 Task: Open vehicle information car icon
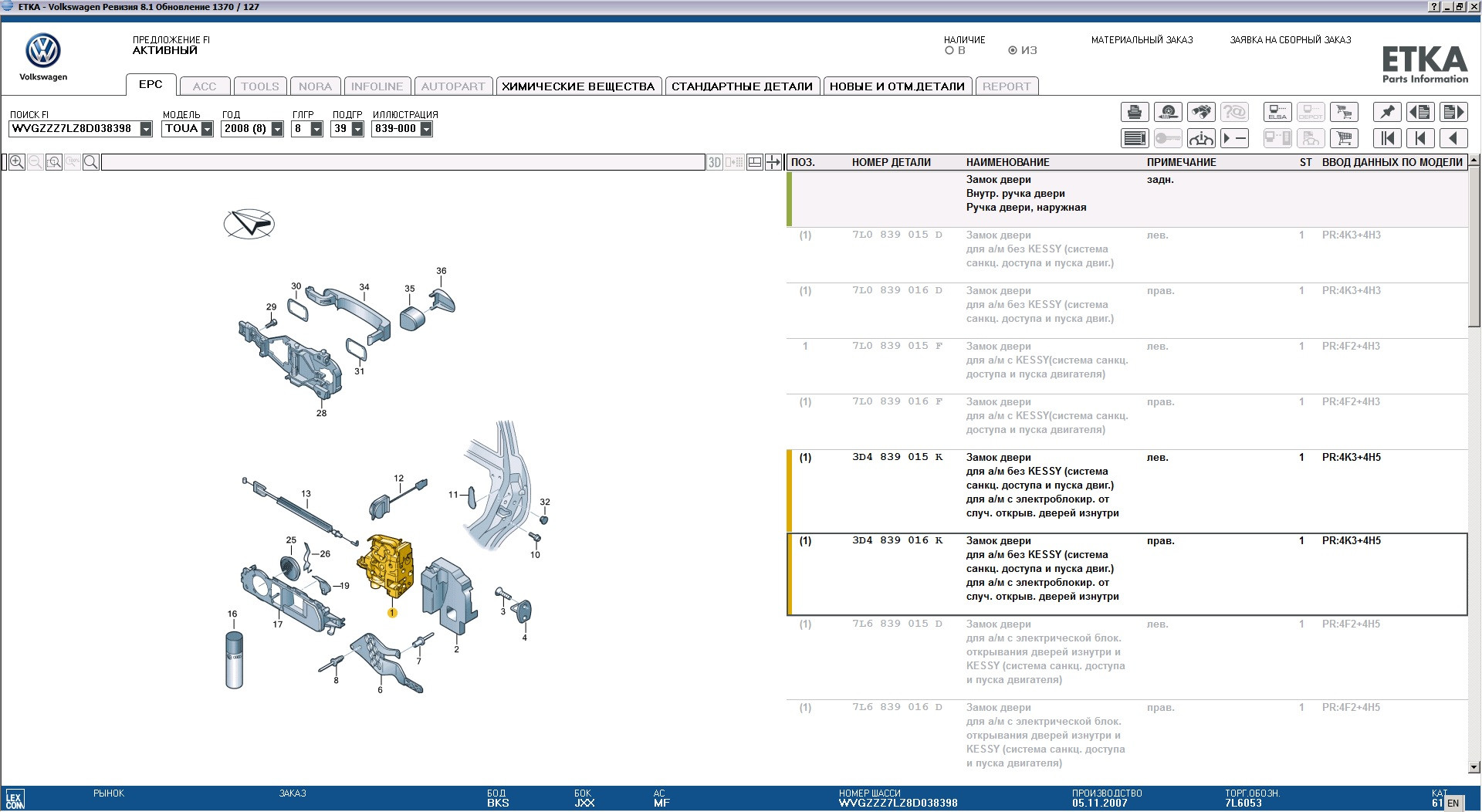[x=1201, y=139]
